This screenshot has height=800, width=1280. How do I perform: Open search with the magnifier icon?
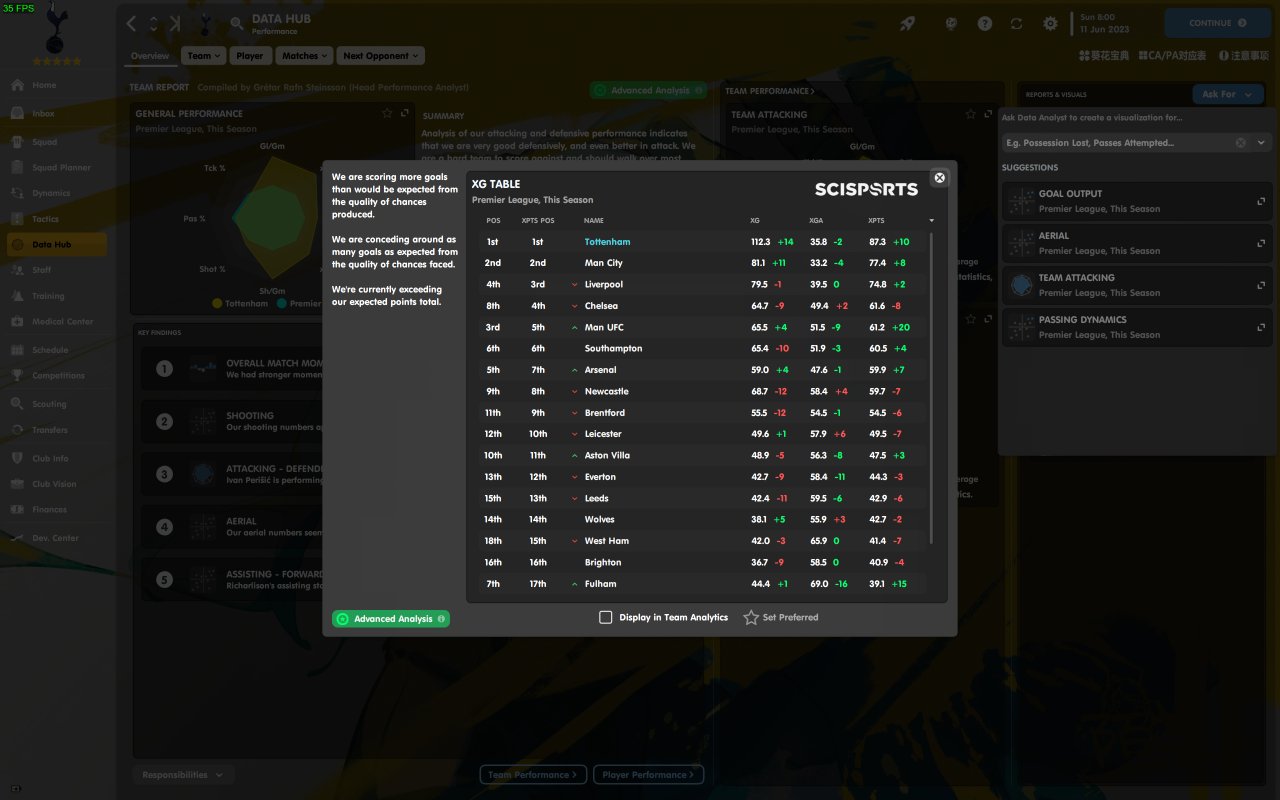[x=237, y=23]
